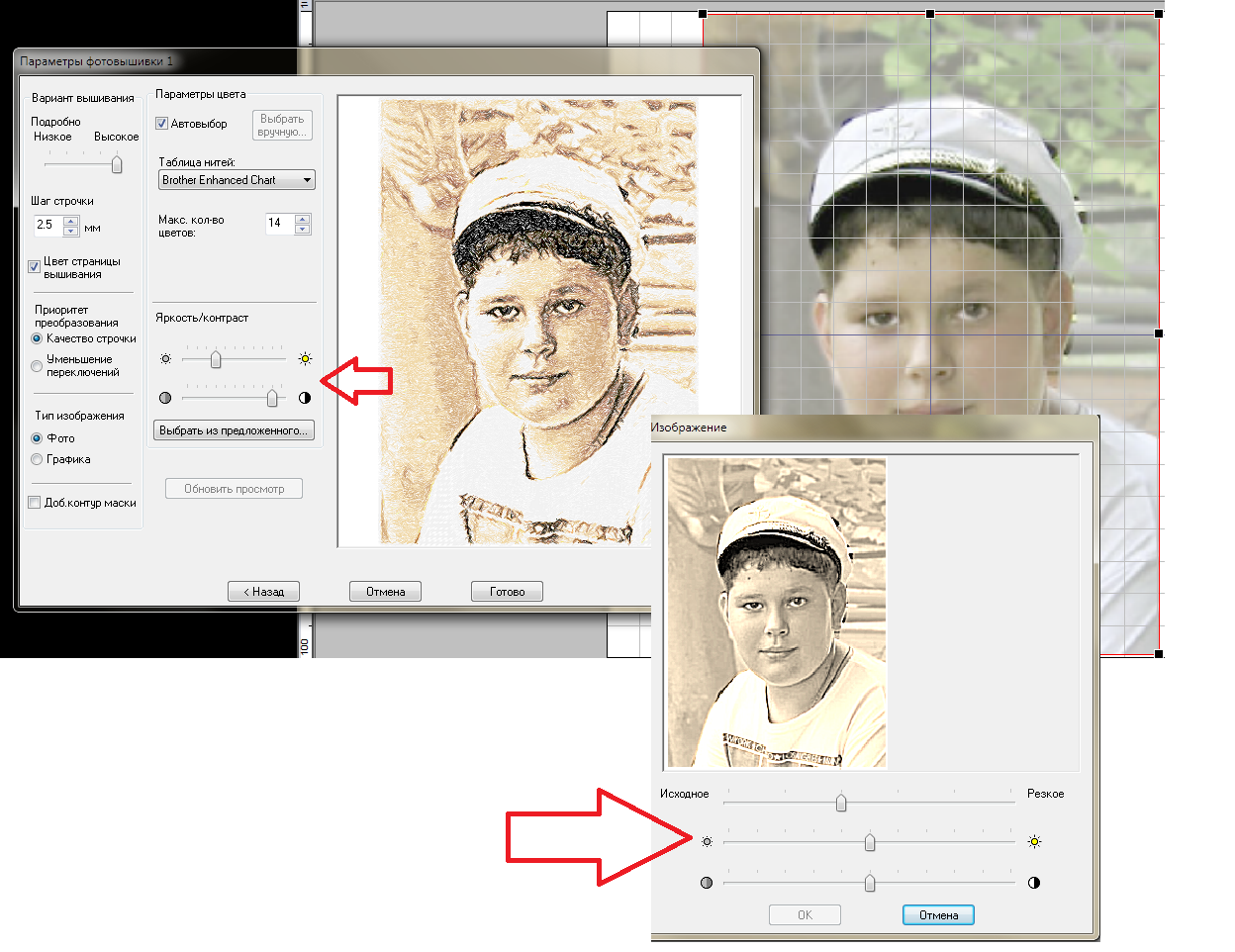Select Качество строчки radio button

click(x=37, y=338)
